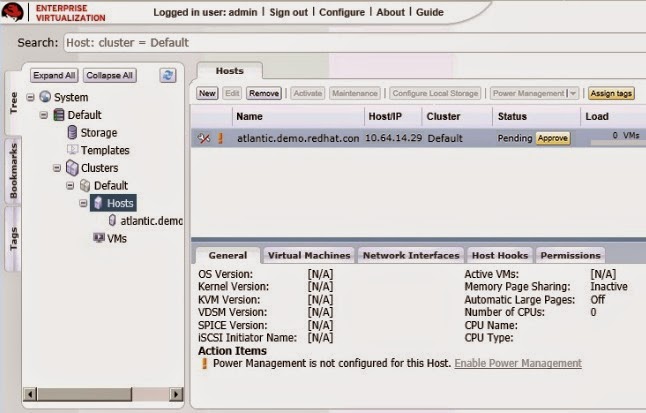The height and width of the screenshot is (413, 646).
Task: Select Templates in the tree
Action: [105, 150]
